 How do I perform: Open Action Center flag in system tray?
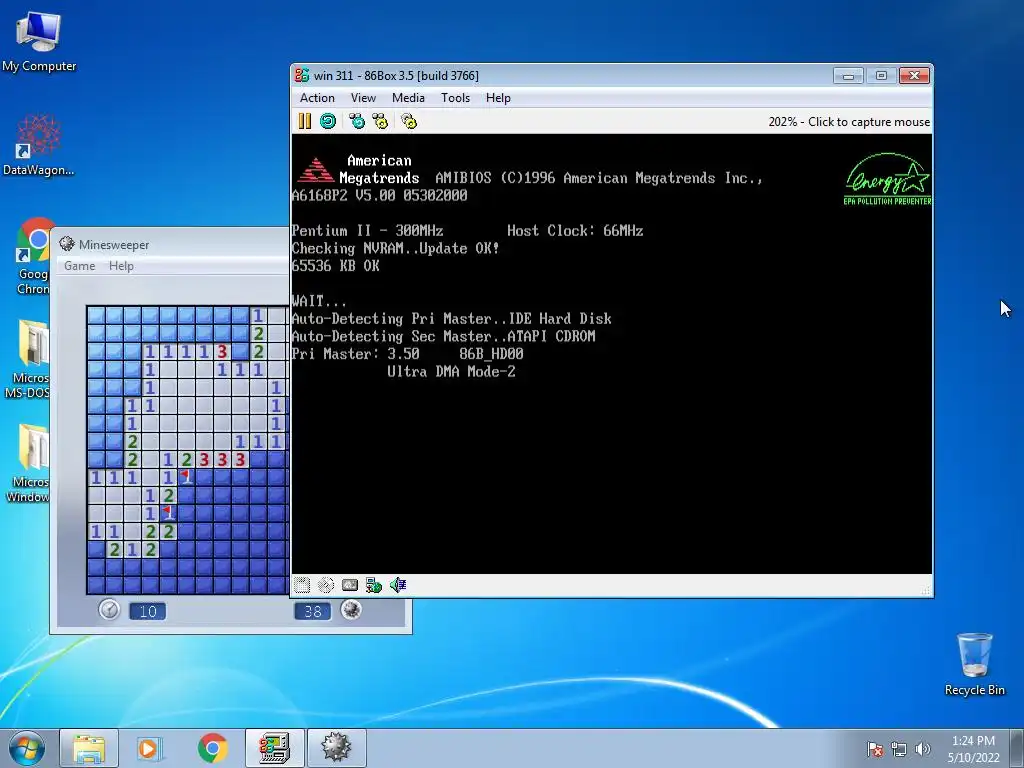pos(875,749)
